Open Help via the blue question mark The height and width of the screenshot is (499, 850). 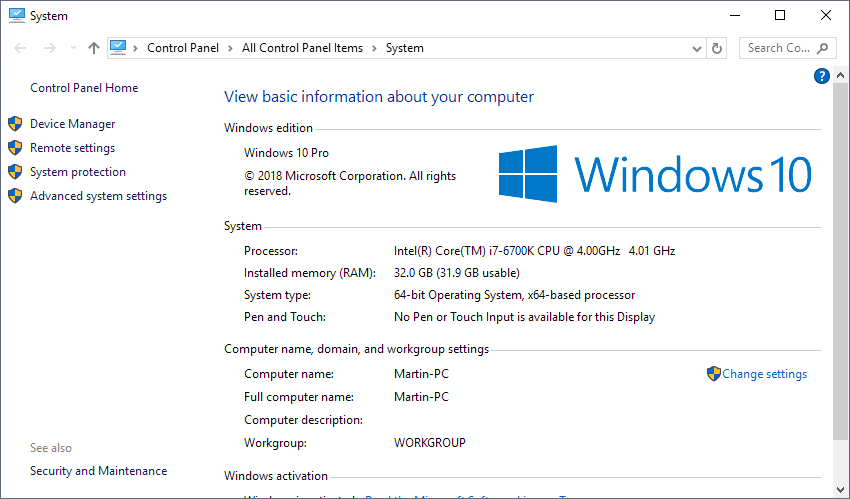(x=822, y=76)
